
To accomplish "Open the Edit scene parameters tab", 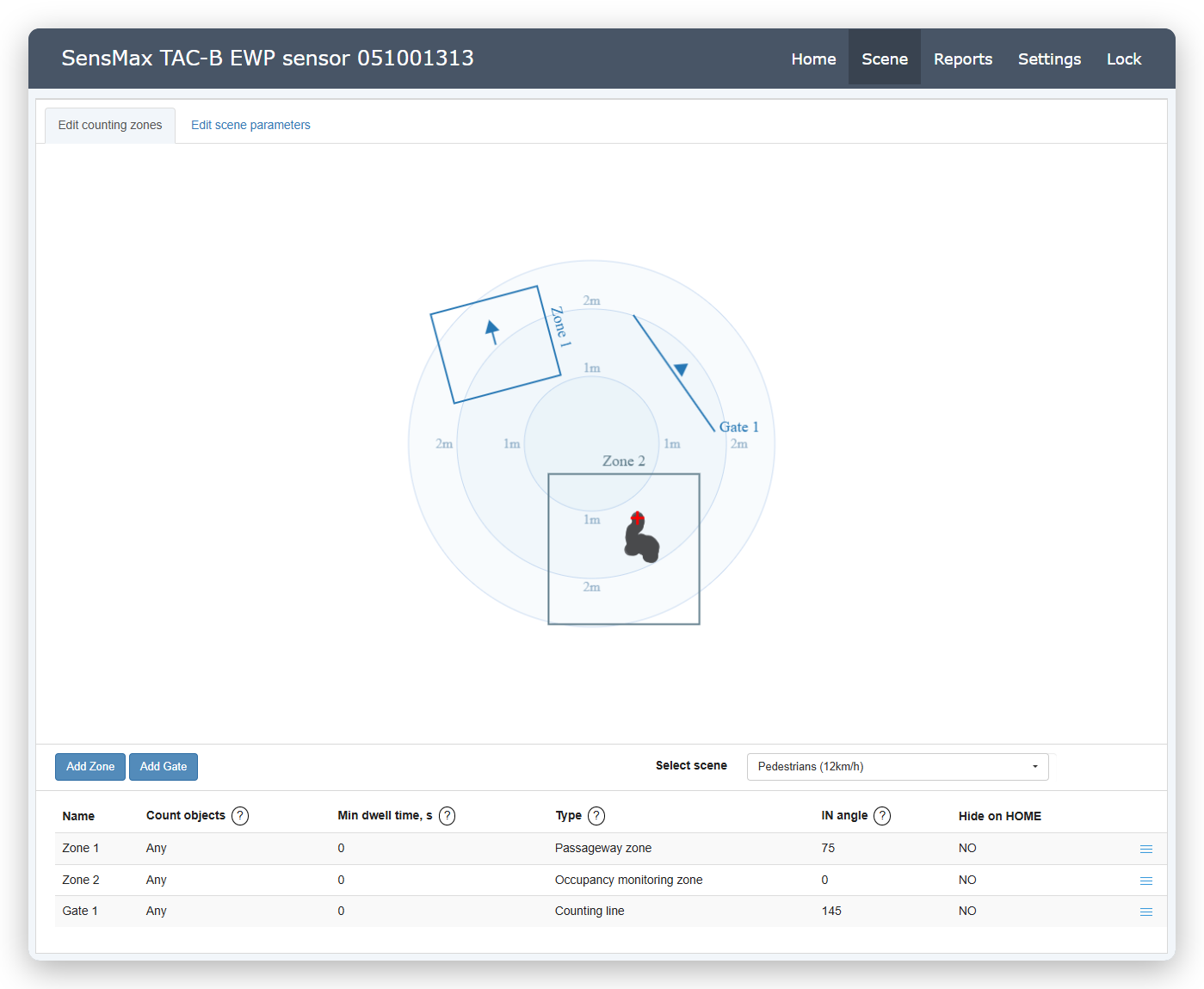I will click(250, 125).
